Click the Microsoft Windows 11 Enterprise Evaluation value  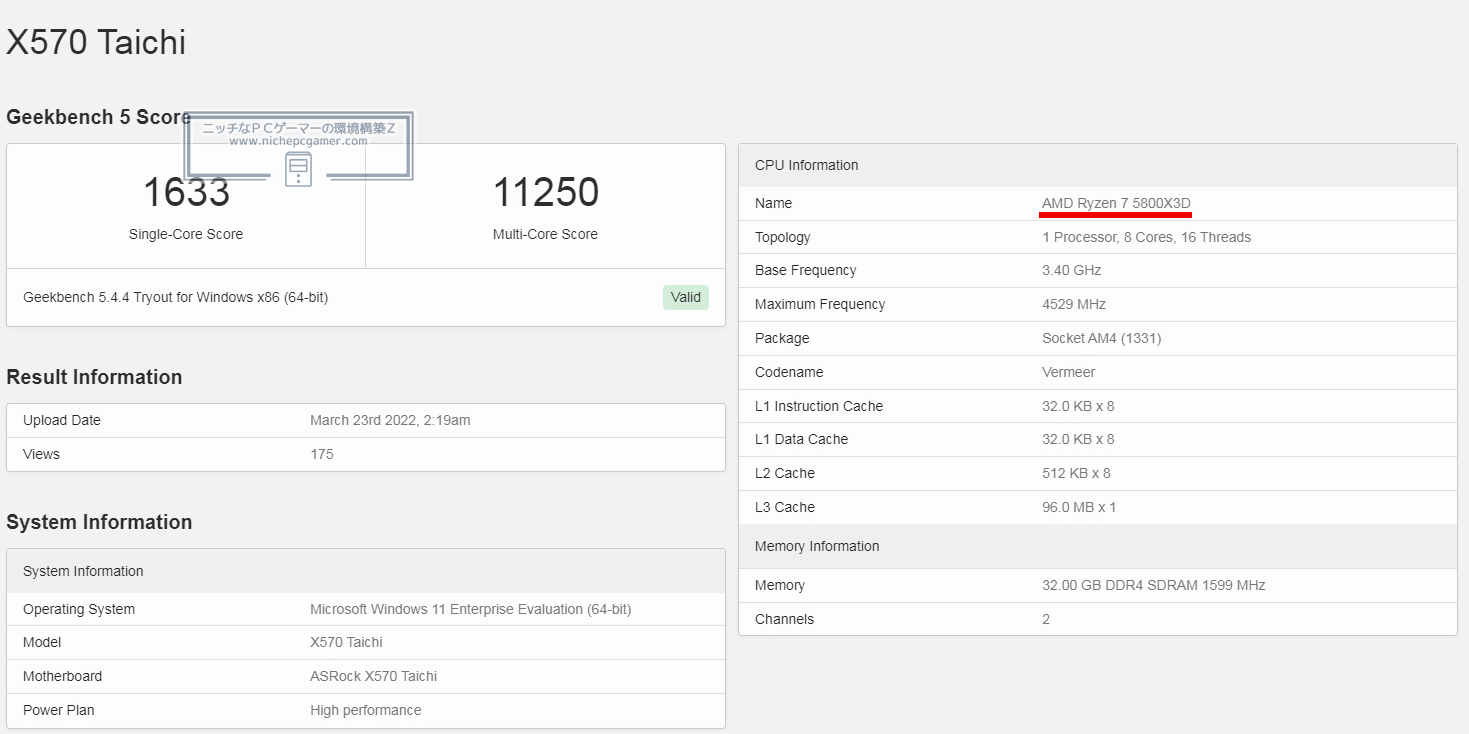point(471,609)
